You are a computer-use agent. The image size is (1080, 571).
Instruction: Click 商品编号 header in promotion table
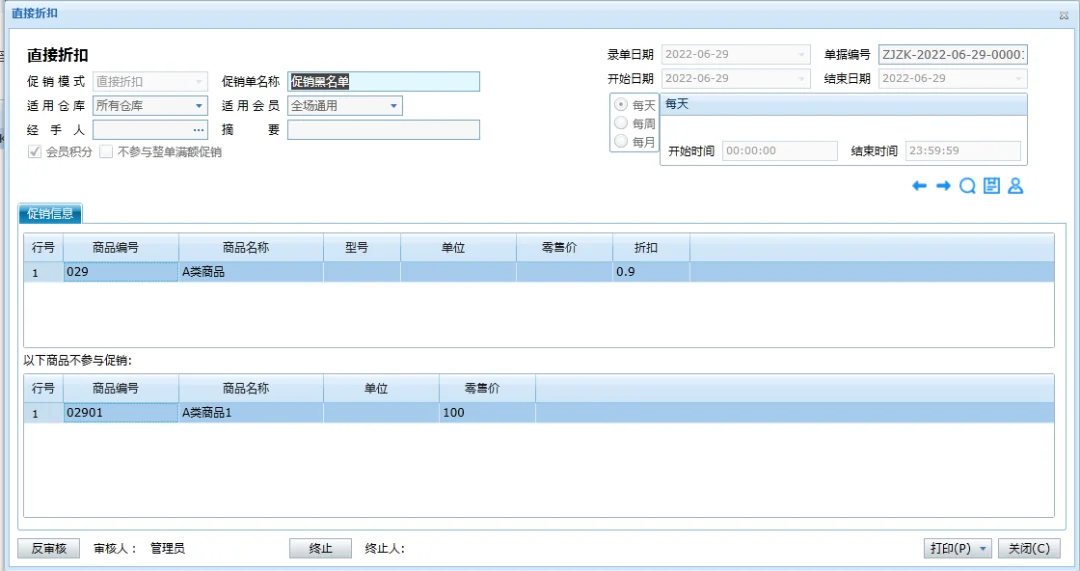point(121,247)
